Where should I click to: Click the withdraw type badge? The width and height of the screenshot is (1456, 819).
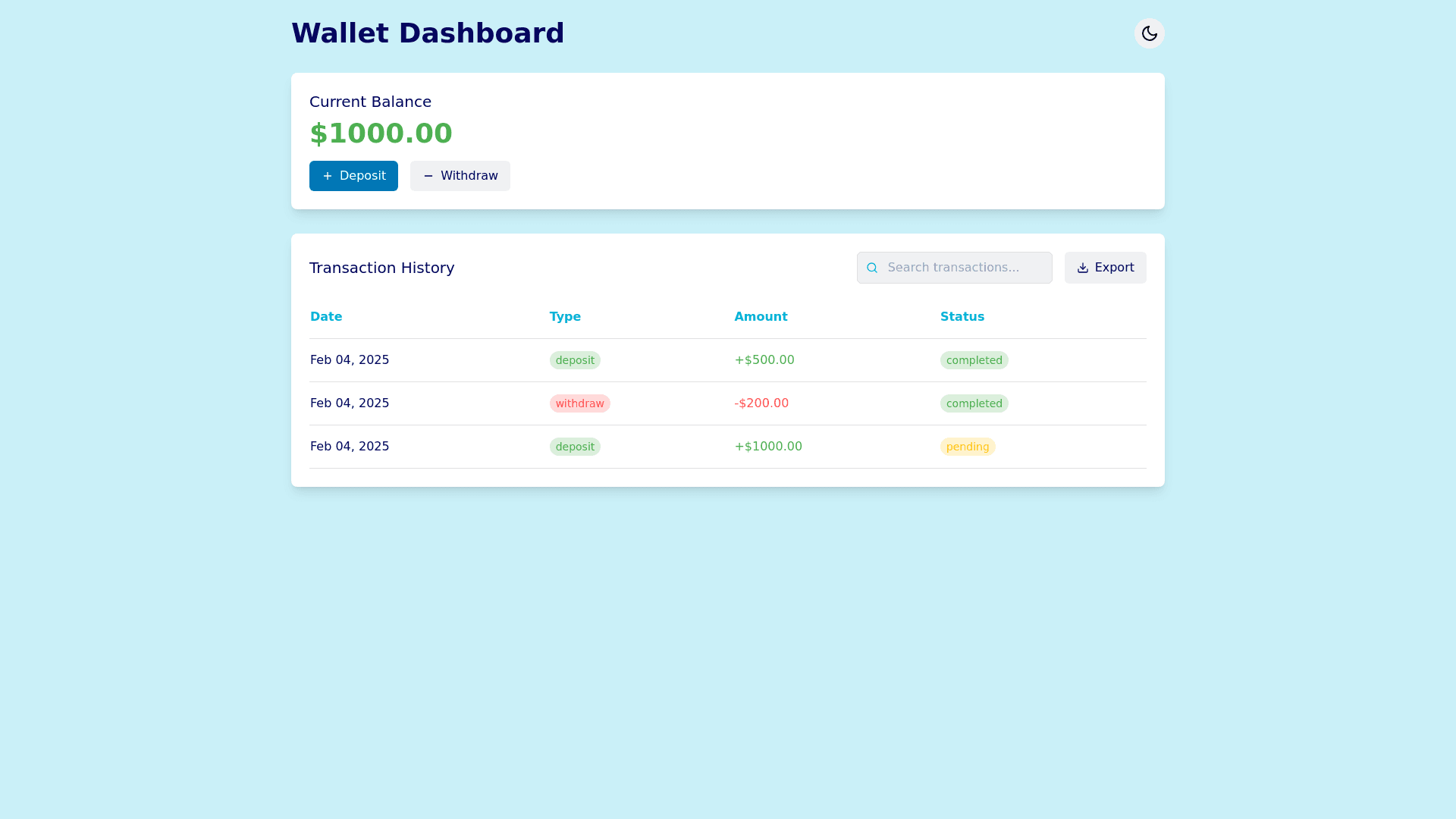(x=579, y=403)
